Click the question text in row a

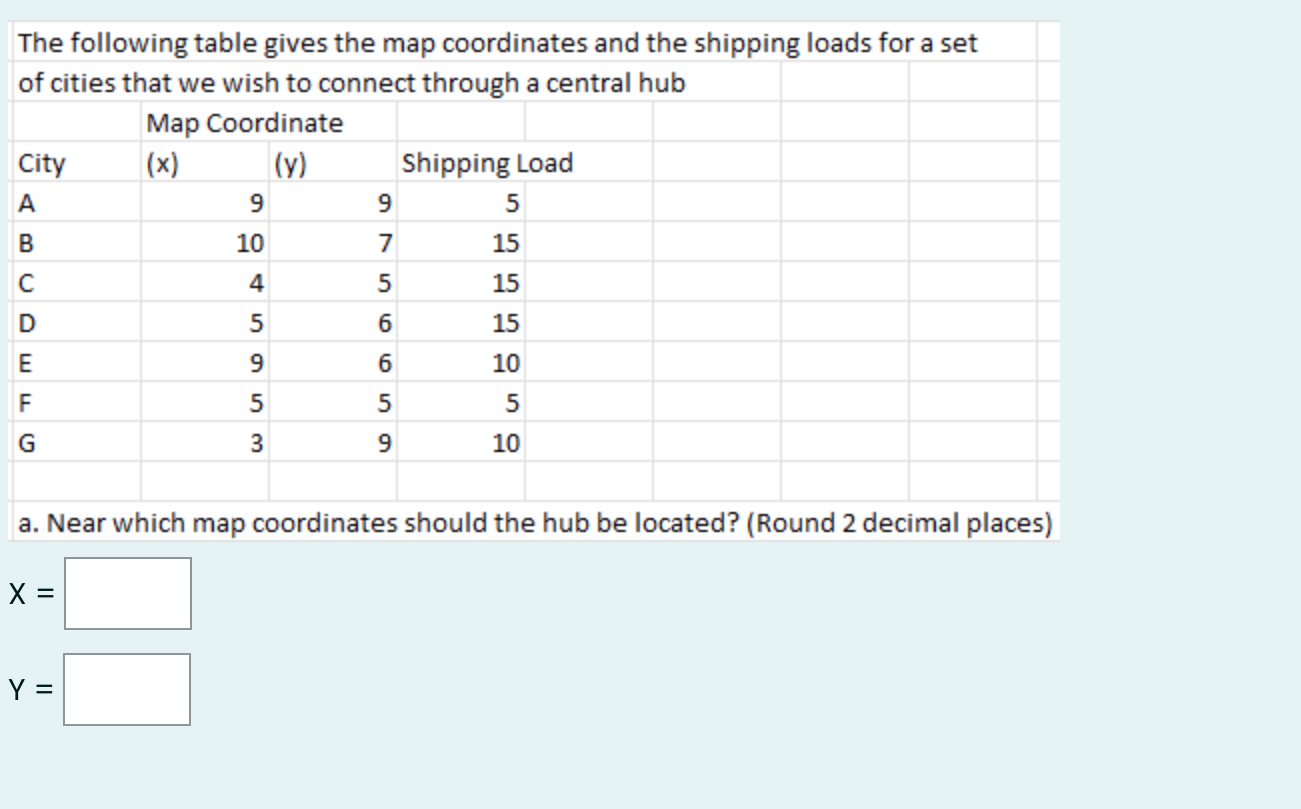tap(533, 520)
